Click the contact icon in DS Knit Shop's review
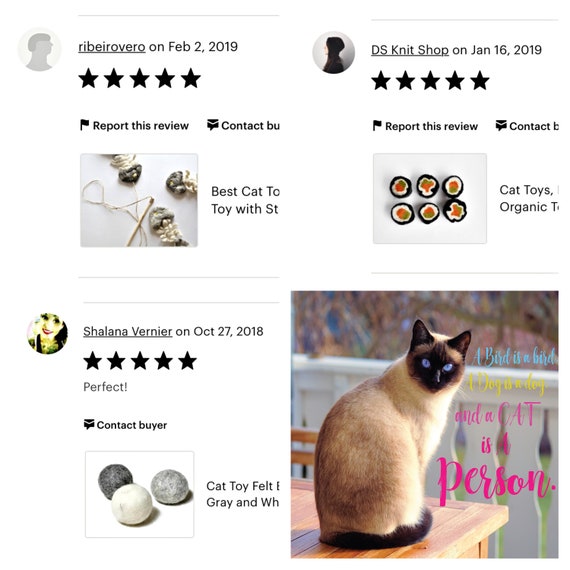Image resolution: width=570 pixels, height=570 pixels. [x=501, y=125]
